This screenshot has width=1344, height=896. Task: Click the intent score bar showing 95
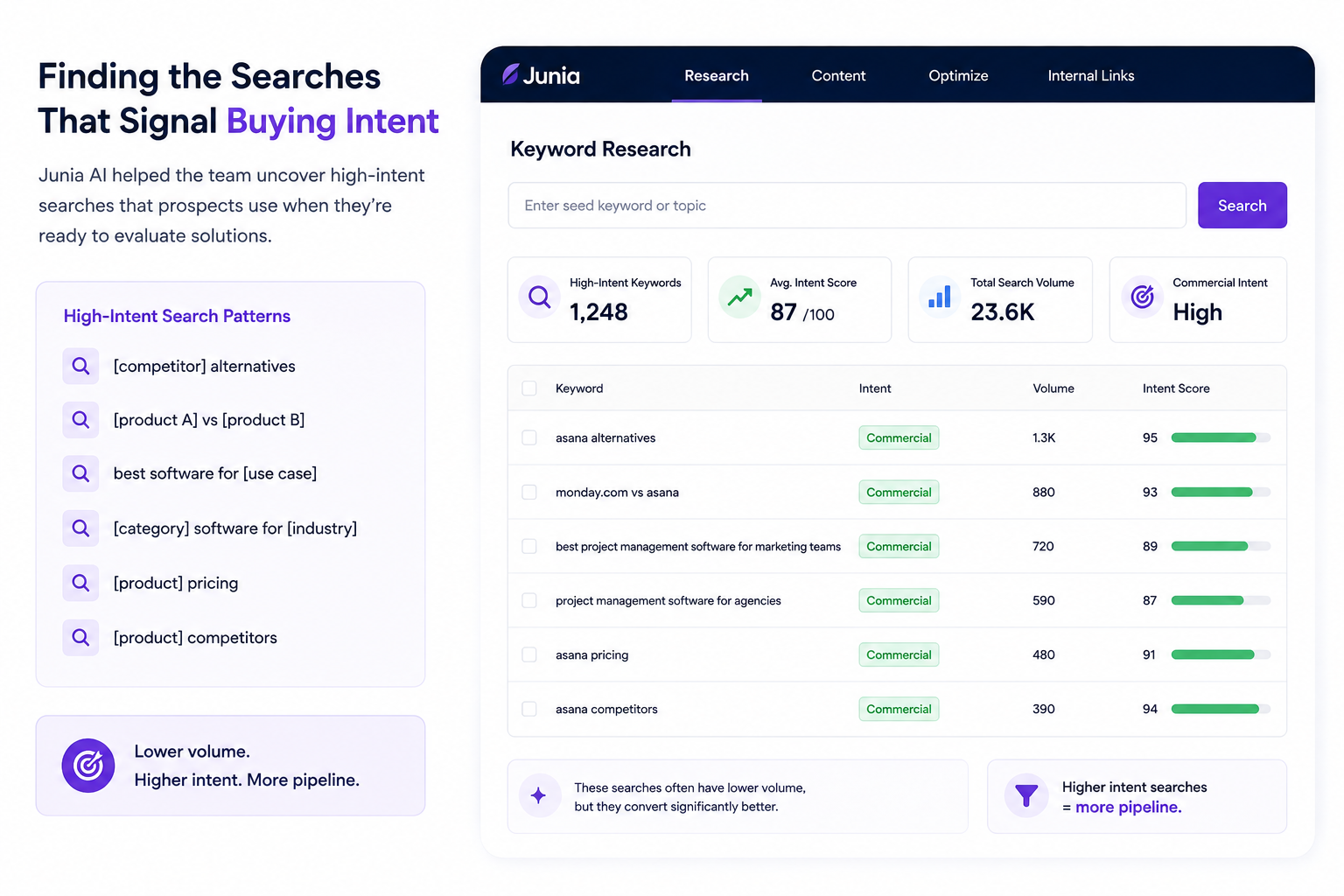(x=1221, y=437)
